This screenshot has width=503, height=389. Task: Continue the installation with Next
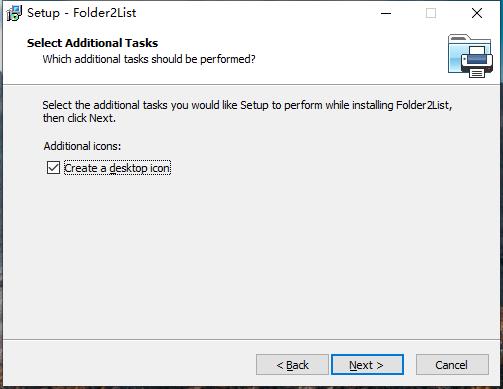[x=367, y=365]
